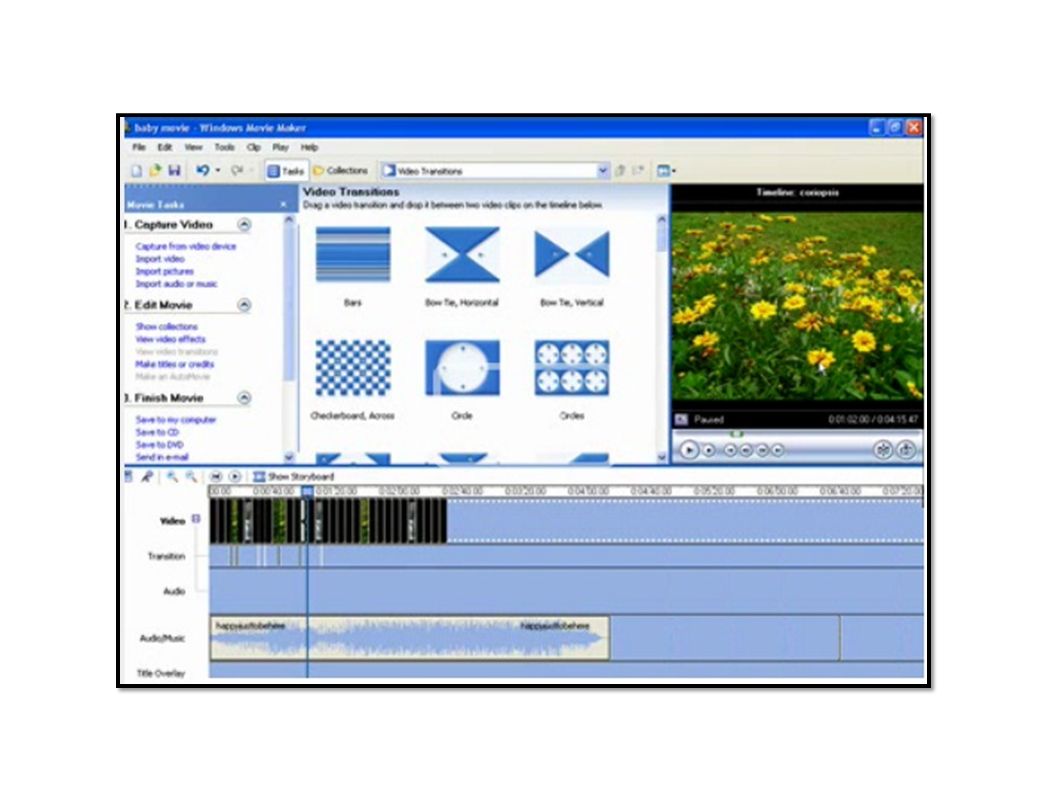The height and width of the screenshot is (793, 1058).
Task: Open the Tools menu
Action: (x=225, y=147)
